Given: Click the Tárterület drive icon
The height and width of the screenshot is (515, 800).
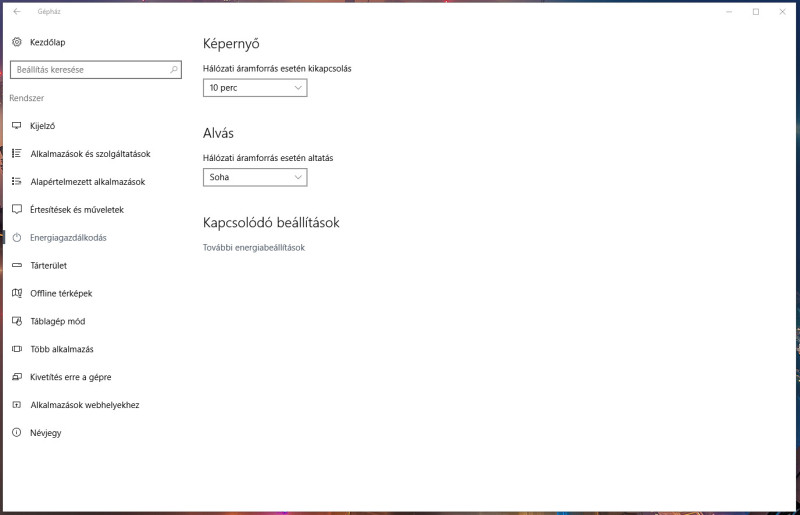Looking at the screenshot, I should tap(17, 265).
